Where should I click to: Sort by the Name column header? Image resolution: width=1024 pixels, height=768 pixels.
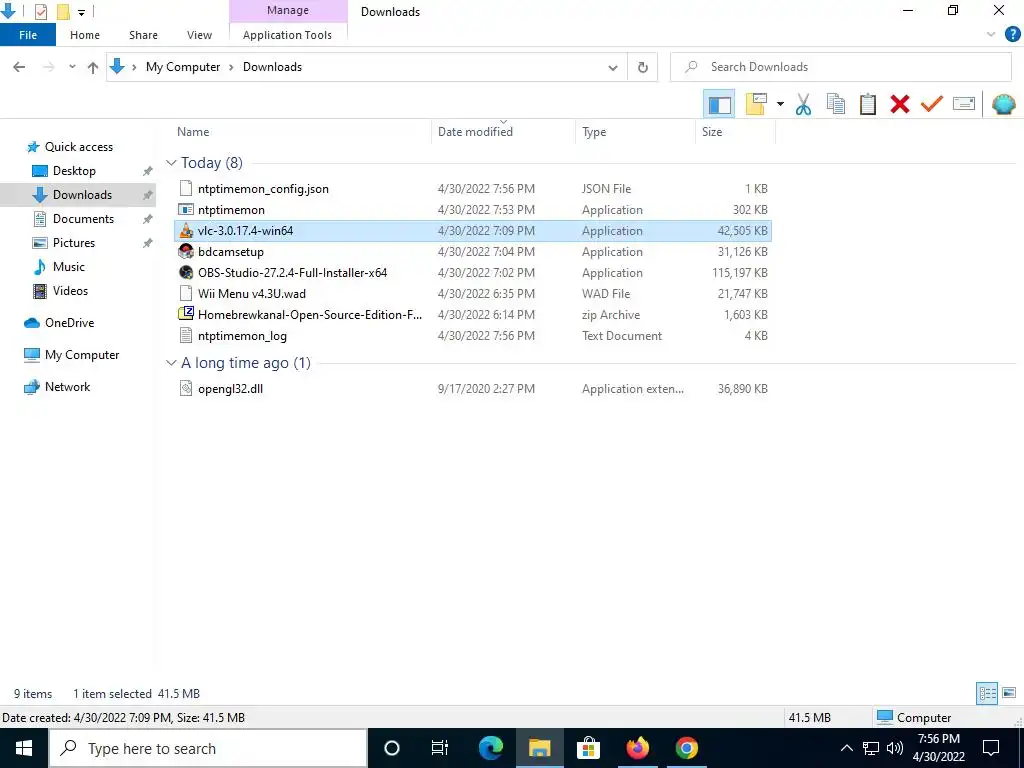(x=193, y=132)
